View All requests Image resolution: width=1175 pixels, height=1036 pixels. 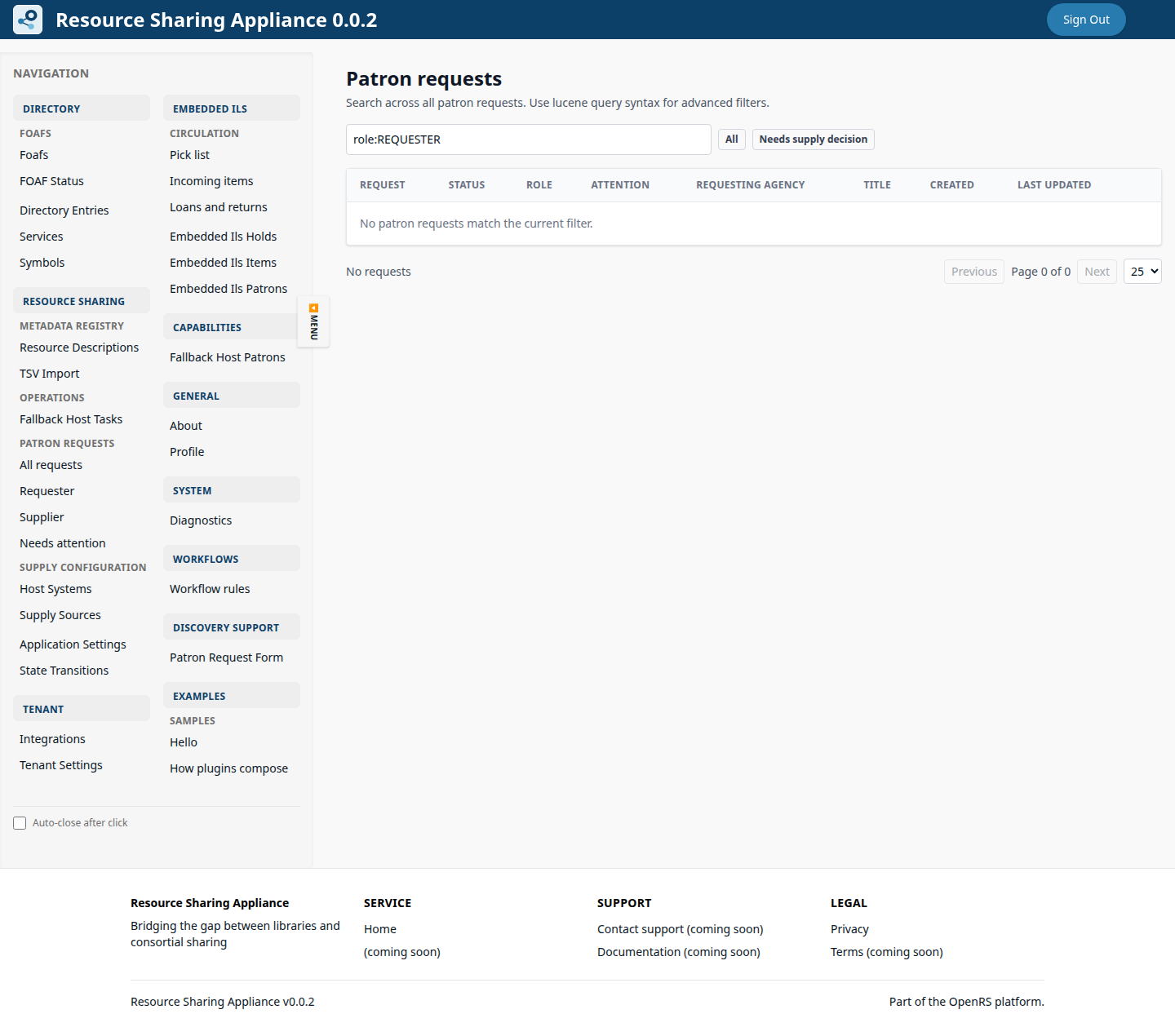51,465
